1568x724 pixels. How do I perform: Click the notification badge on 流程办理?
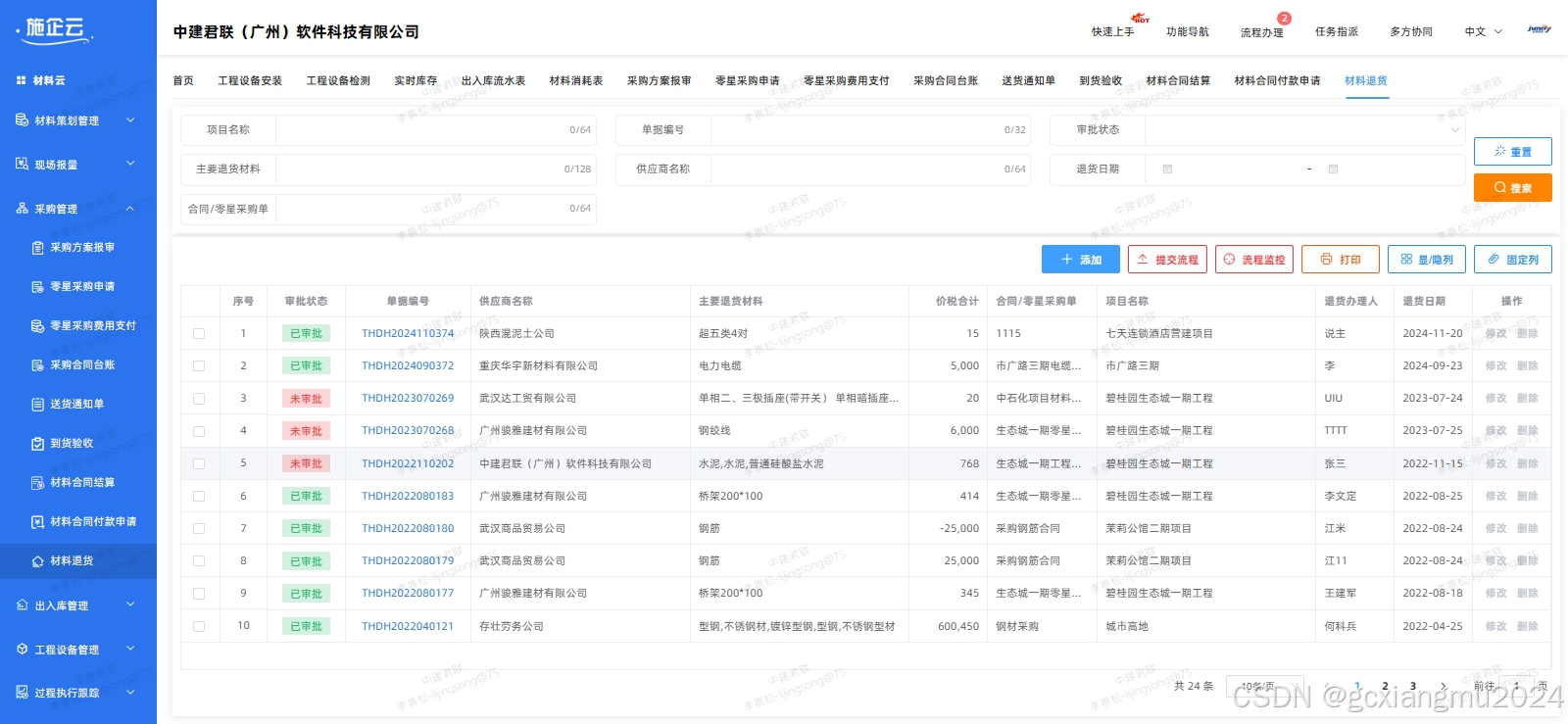coord(1284,19)
